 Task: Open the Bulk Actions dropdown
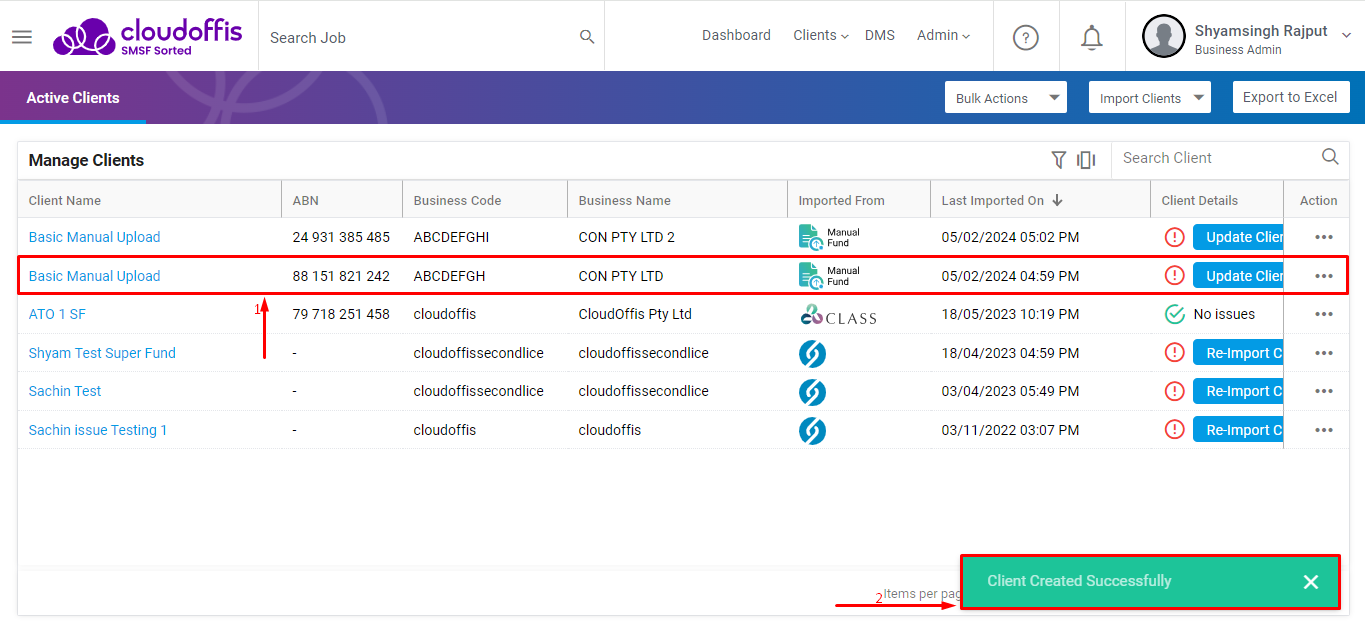[x=1006, y=98]
